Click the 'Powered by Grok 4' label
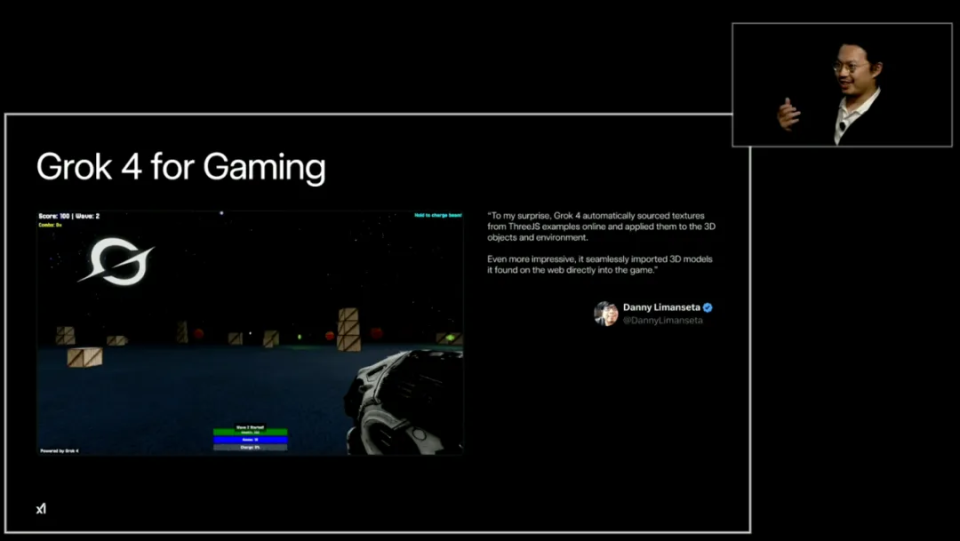This screenshot has height=541, width=960. click(x=59, y=450)
